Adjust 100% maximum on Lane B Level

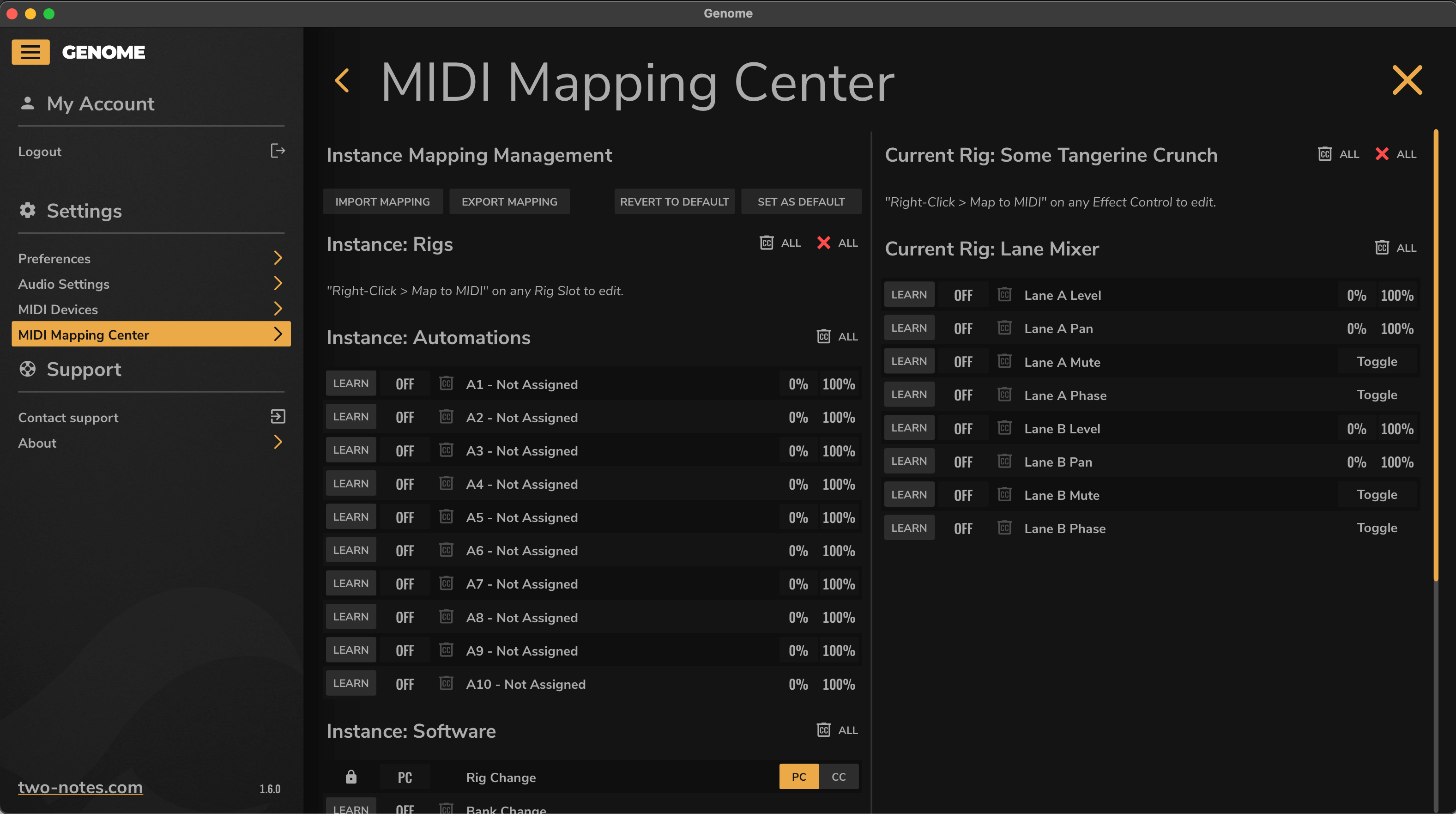click(x=1396, y=428)
